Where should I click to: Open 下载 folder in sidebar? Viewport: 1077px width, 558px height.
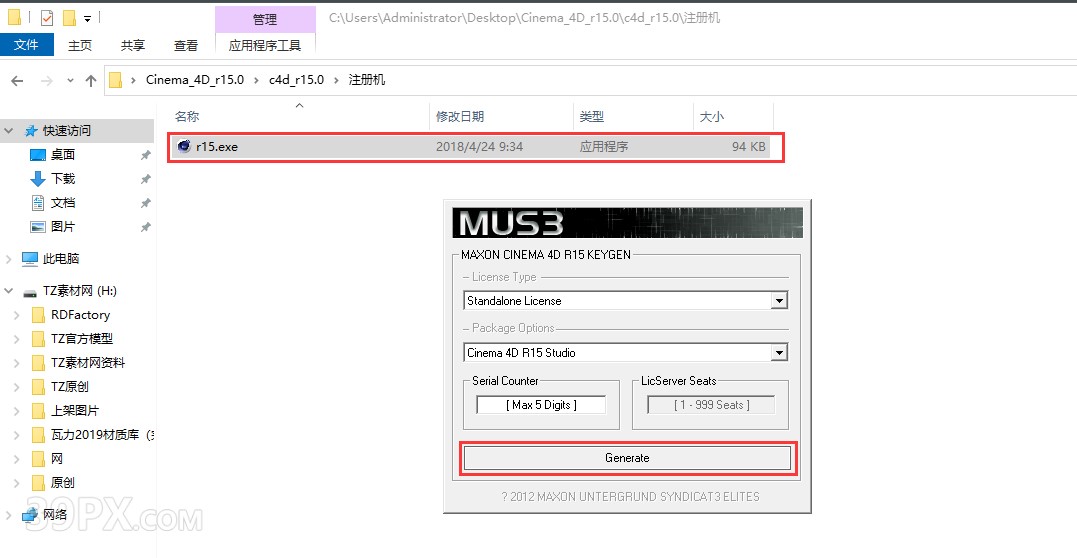click(x=62, y=179)
